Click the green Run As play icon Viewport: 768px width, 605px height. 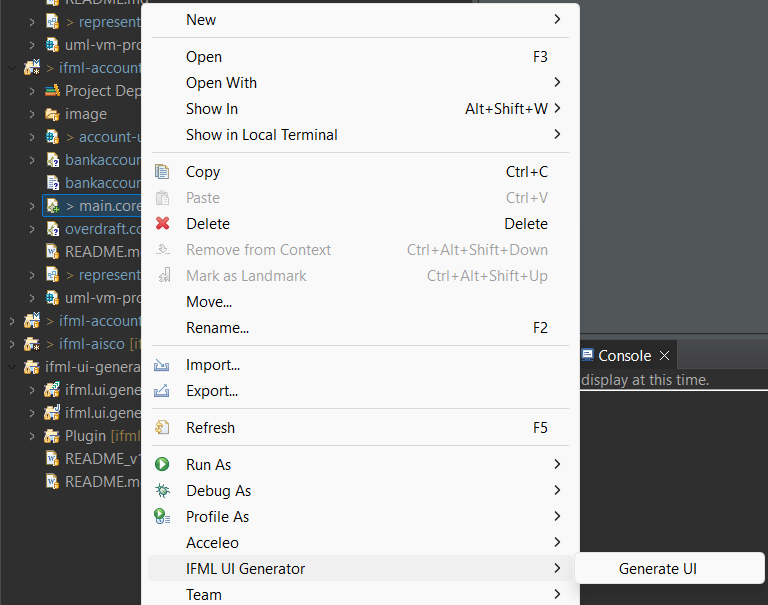click(x=162, y=464)
